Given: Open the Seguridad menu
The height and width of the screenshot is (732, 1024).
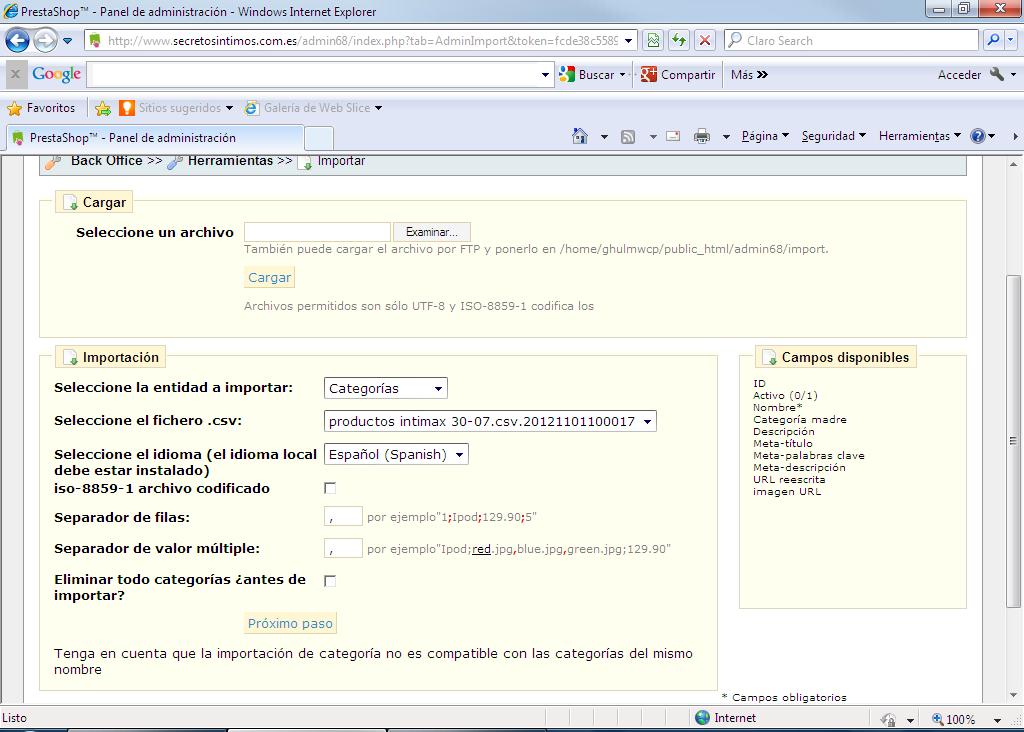Looking at the screenshot, I should point(833,136).
